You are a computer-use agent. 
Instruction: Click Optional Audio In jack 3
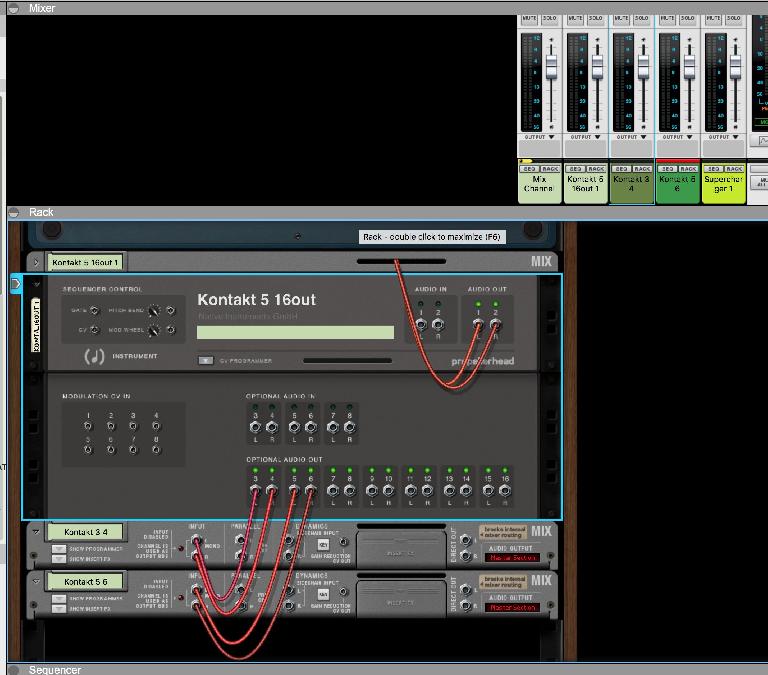(255, 427)
